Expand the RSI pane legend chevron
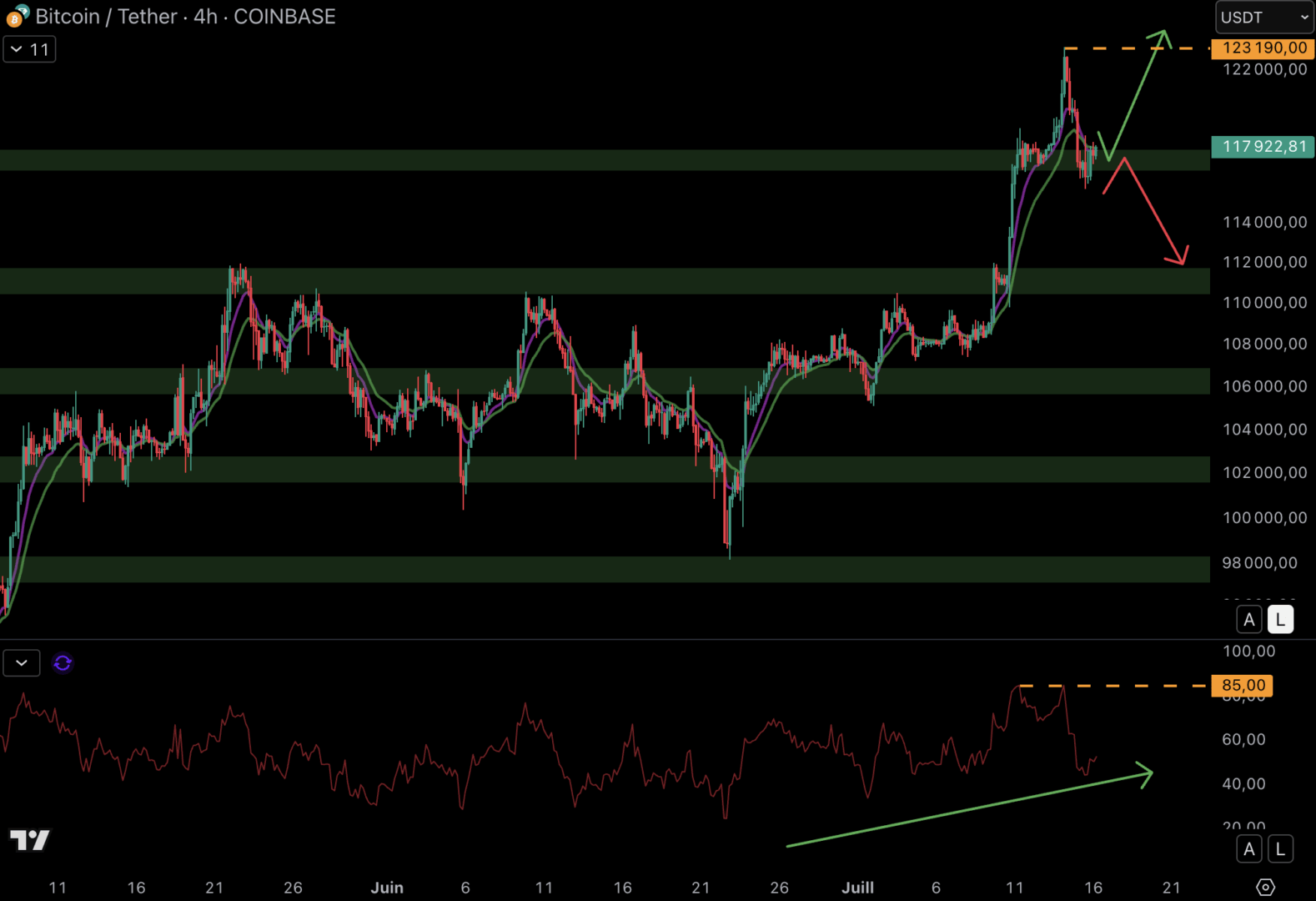Viewport: 1316px width, 901px height. (x=22, y=663)
